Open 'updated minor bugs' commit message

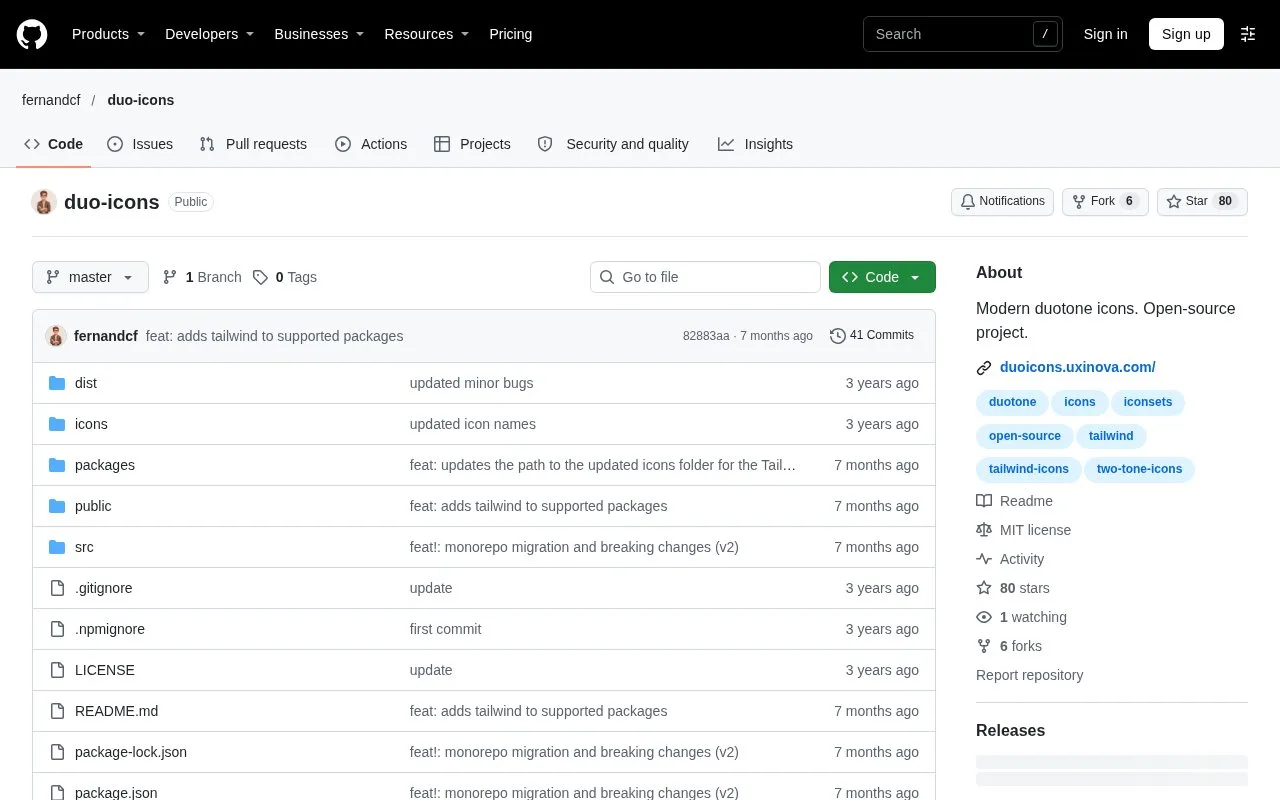coord(471,383)
